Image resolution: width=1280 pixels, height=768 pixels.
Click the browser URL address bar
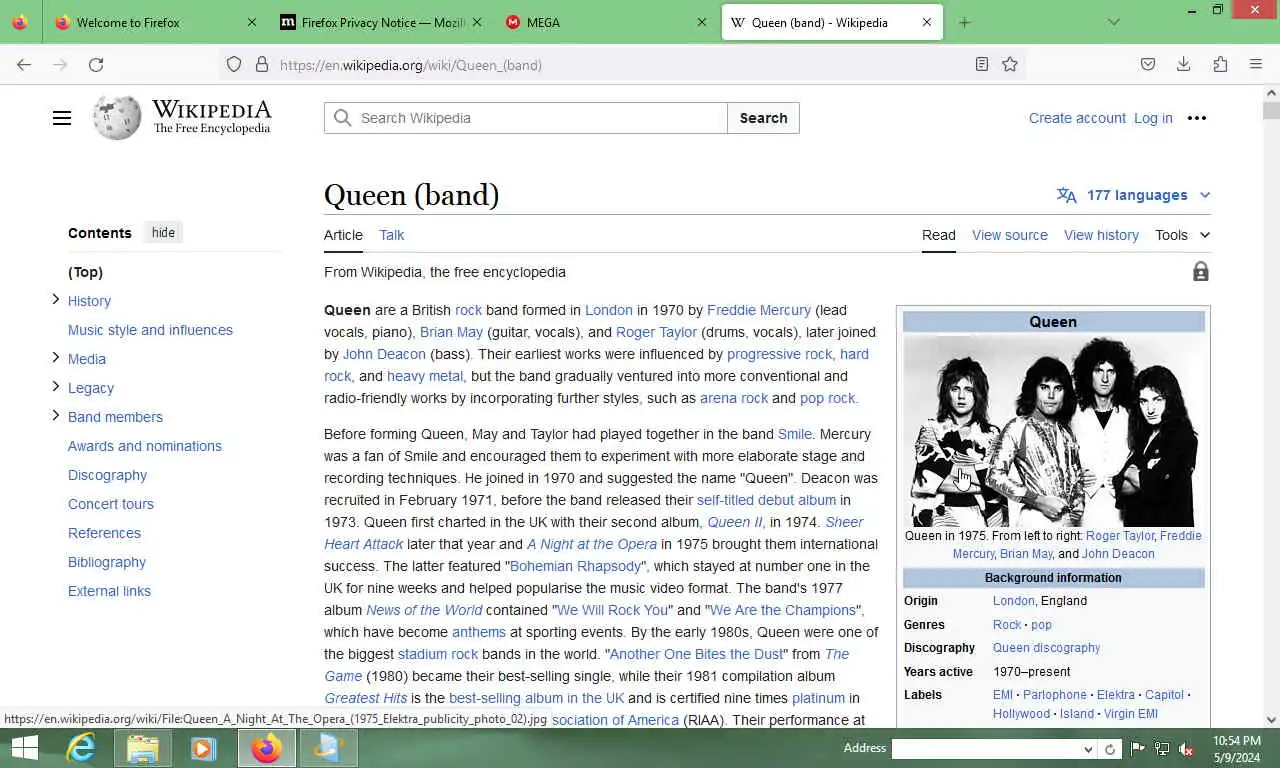point(620,65)
